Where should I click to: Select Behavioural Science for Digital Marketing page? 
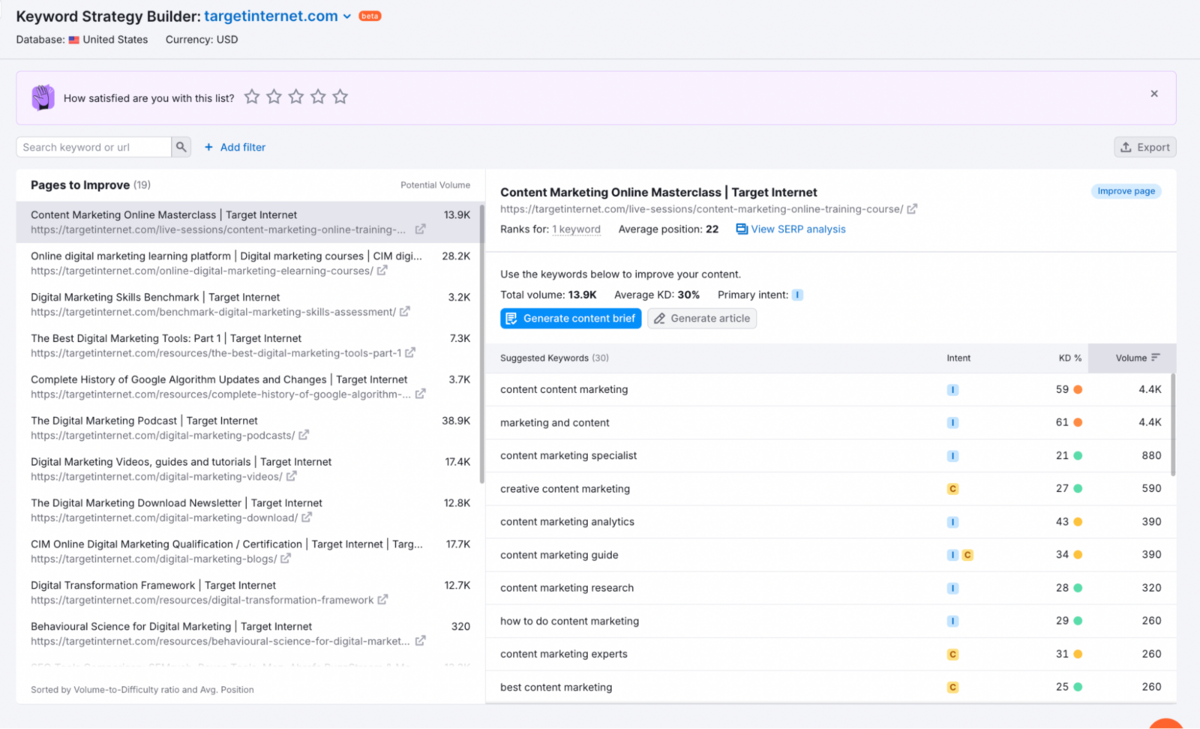[x=248, y=633]
